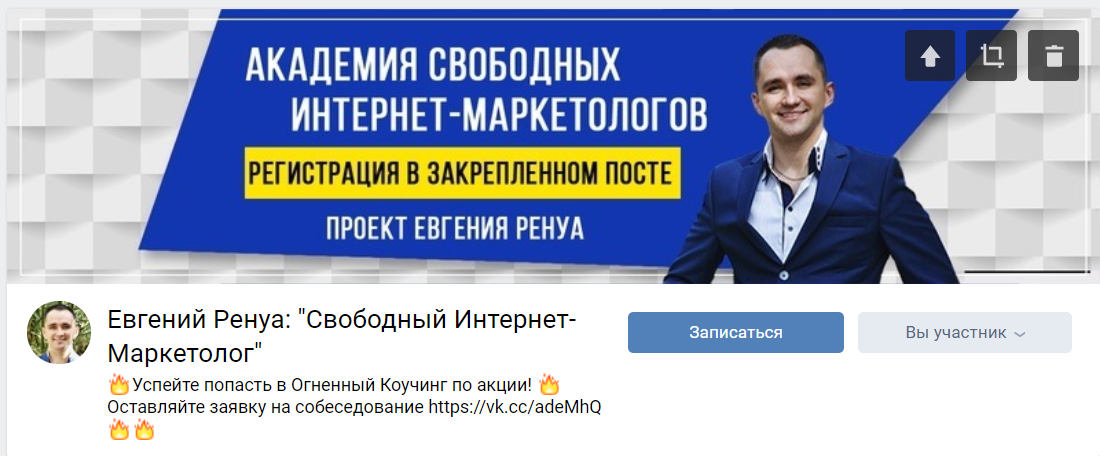Expand the chevron beside Вы участник
1100x456 pixels.
1020,334
